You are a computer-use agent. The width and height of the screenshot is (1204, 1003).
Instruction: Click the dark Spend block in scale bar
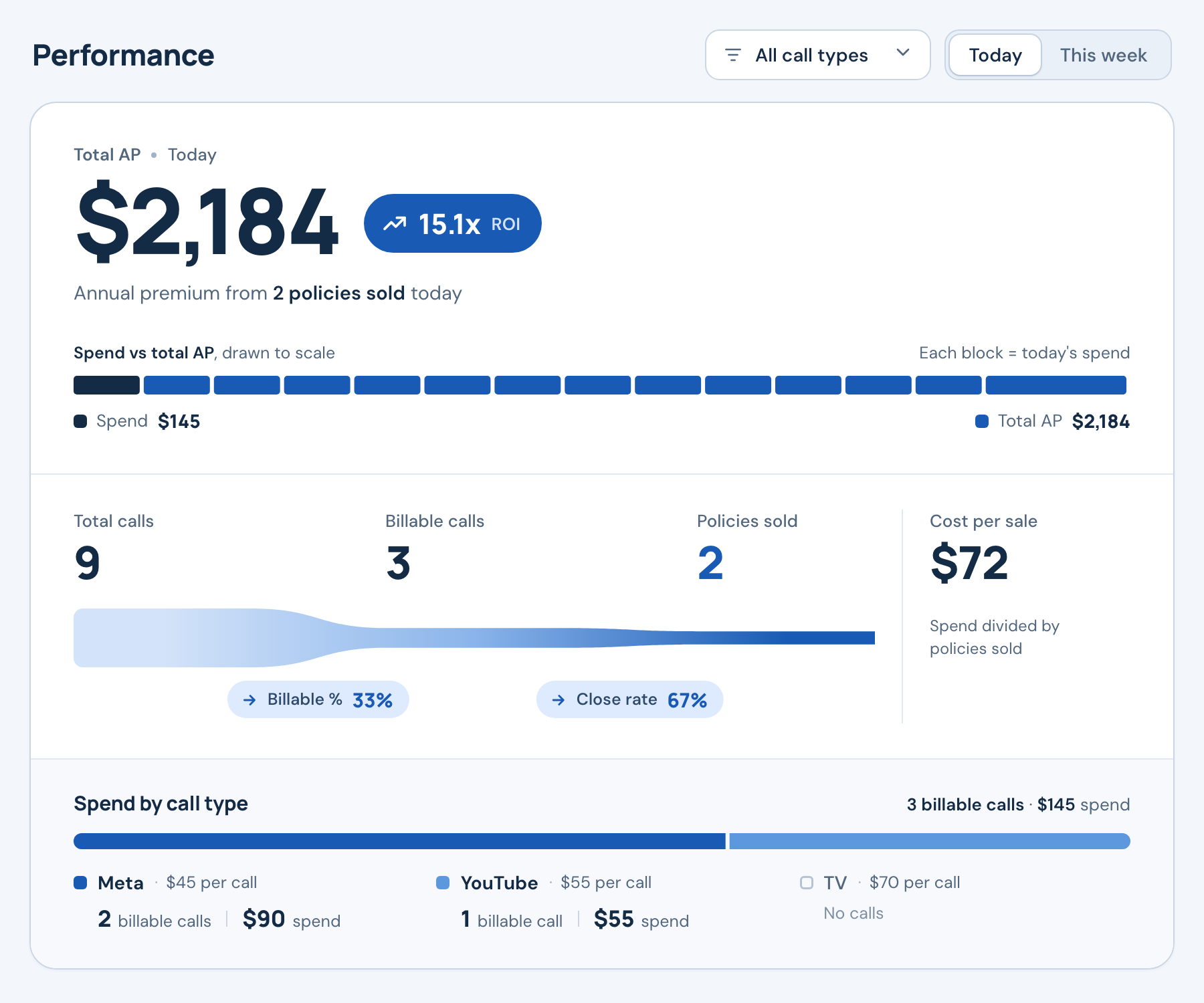point(106,385)
